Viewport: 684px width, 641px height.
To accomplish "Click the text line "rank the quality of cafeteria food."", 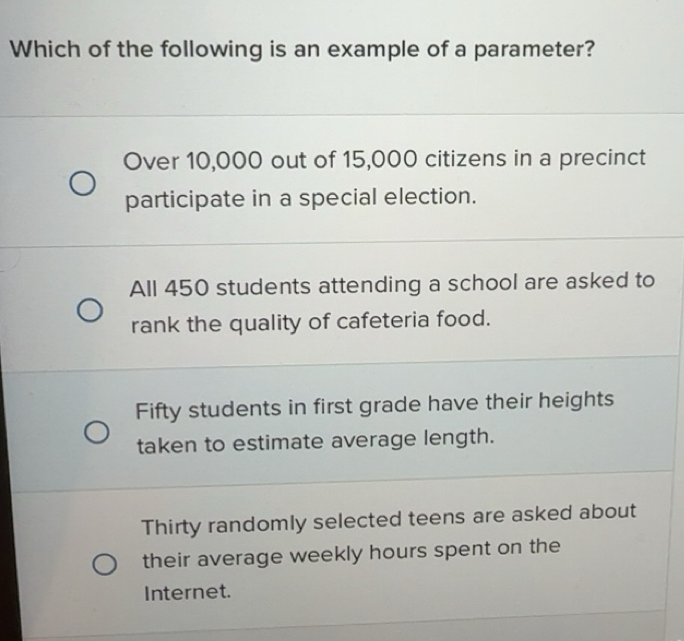I will (x=311, y=320).
